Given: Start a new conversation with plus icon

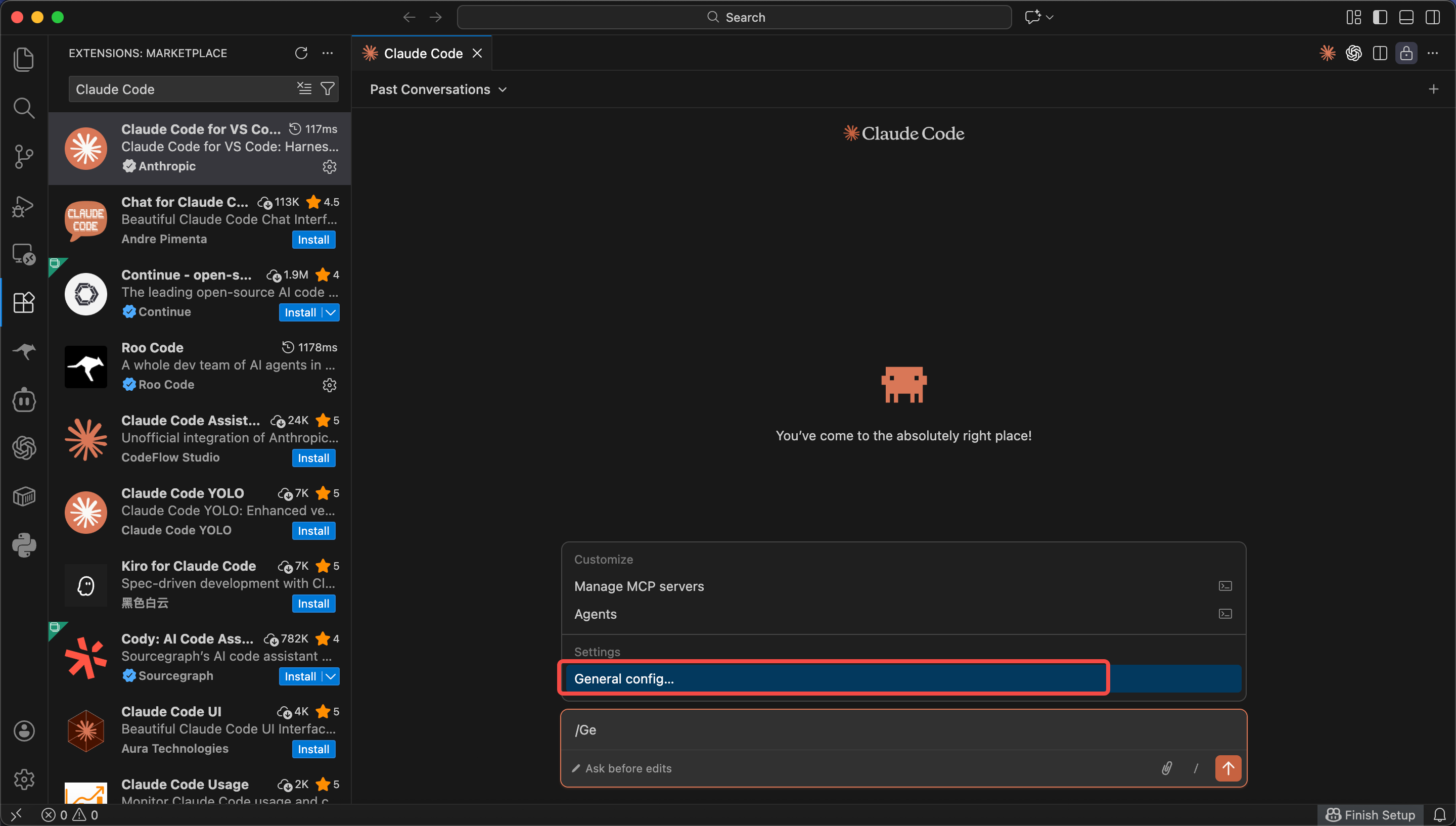Looking at the screenshot, I should coord(1434,89).
